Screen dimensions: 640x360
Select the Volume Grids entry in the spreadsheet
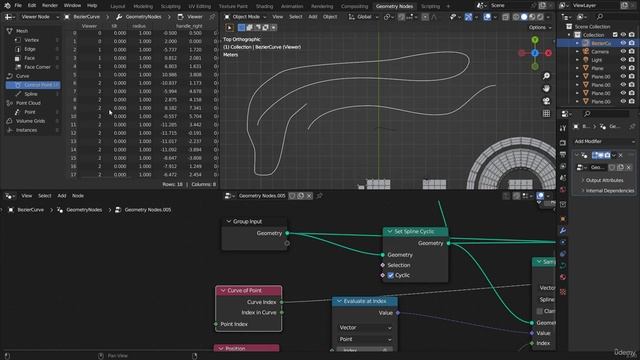(30, 121)
